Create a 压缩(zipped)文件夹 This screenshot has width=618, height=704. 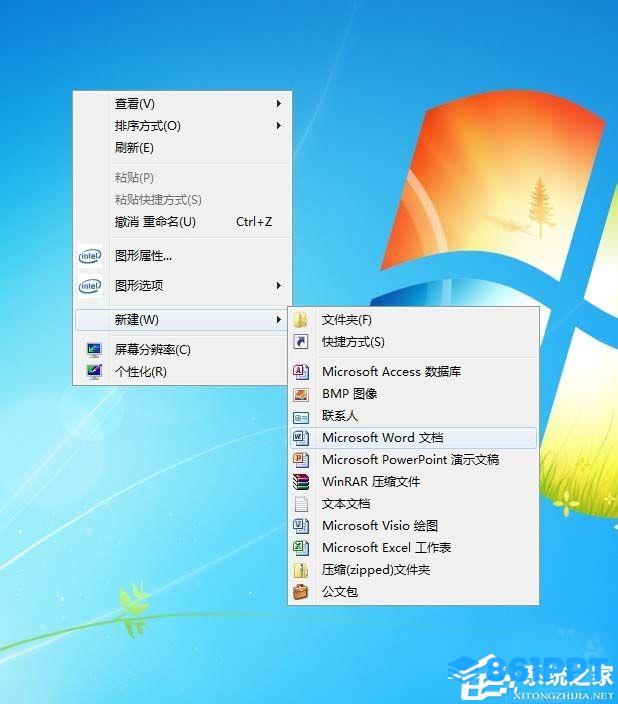pyautogui.click(x=413, y=570)
